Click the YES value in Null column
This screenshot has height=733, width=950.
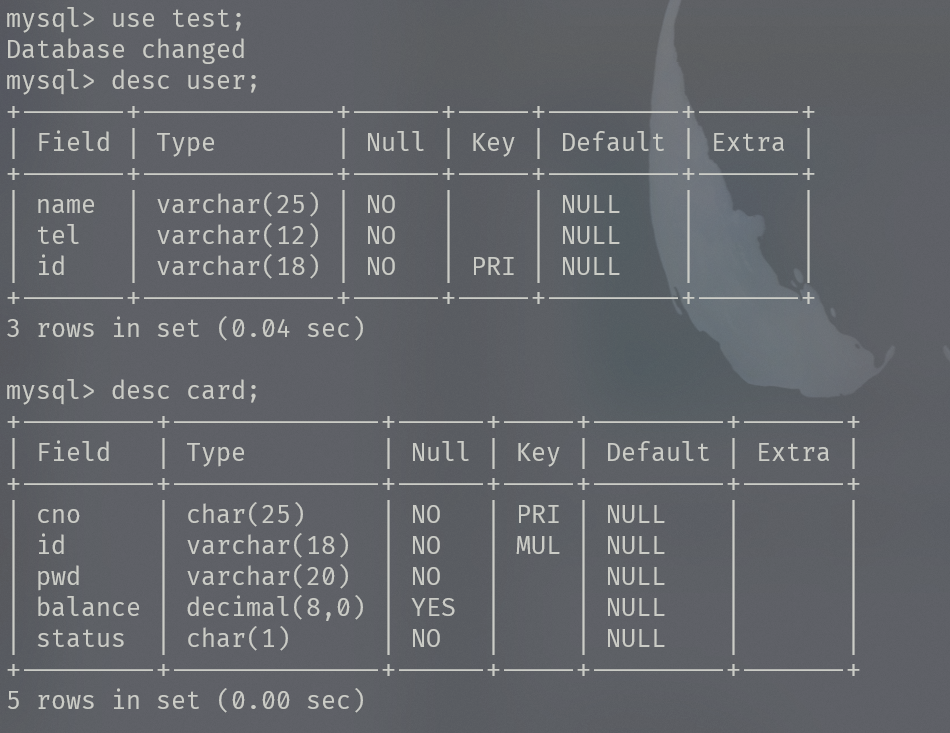(433, 607)
